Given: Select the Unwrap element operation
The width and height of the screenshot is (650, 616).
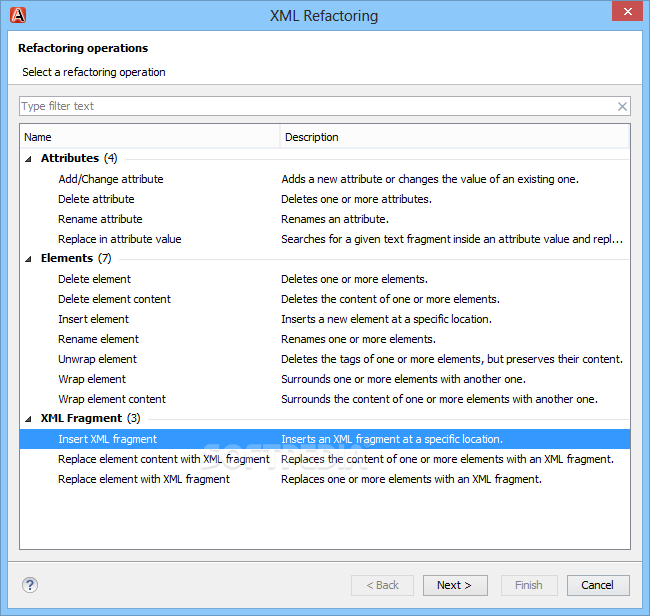Looking at the screenshot, I should tap(97, 359).
